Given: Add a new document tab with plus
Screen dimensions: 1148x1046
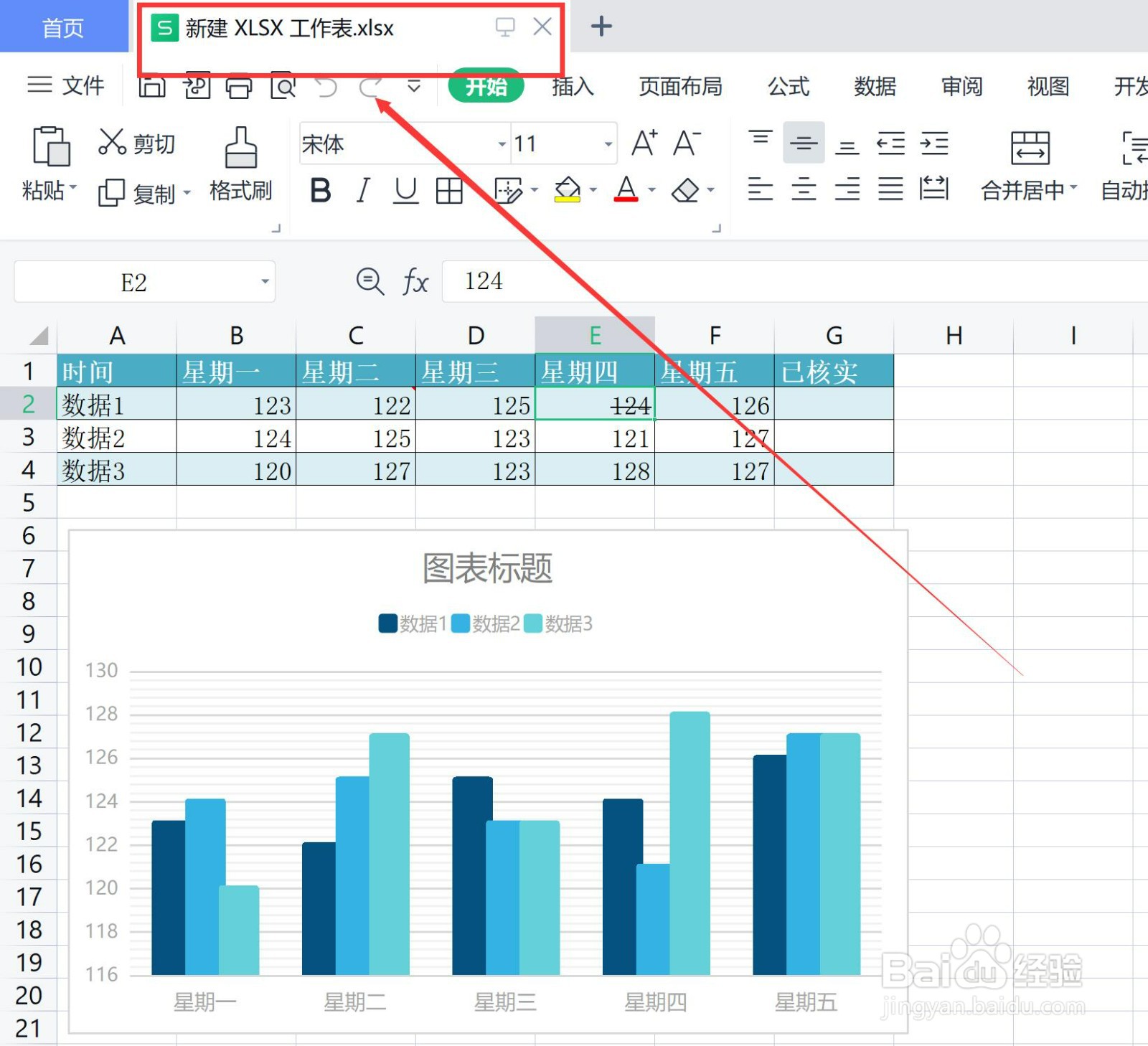Looking at the screenshot, I should 601,27.
